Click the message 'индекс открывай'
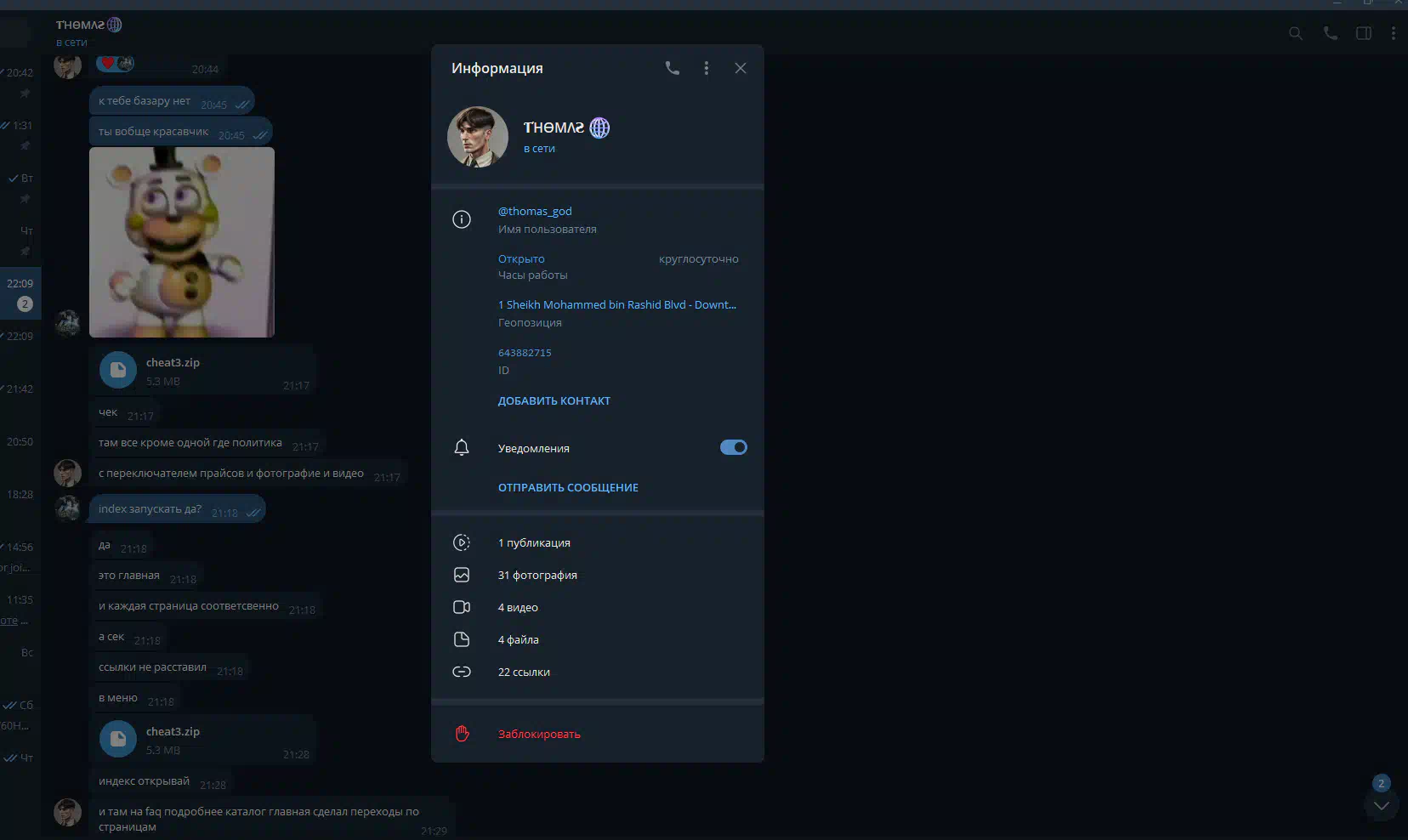Viewport: 1408px width, 840px height. pyautogui.click(x=161, y=781)
